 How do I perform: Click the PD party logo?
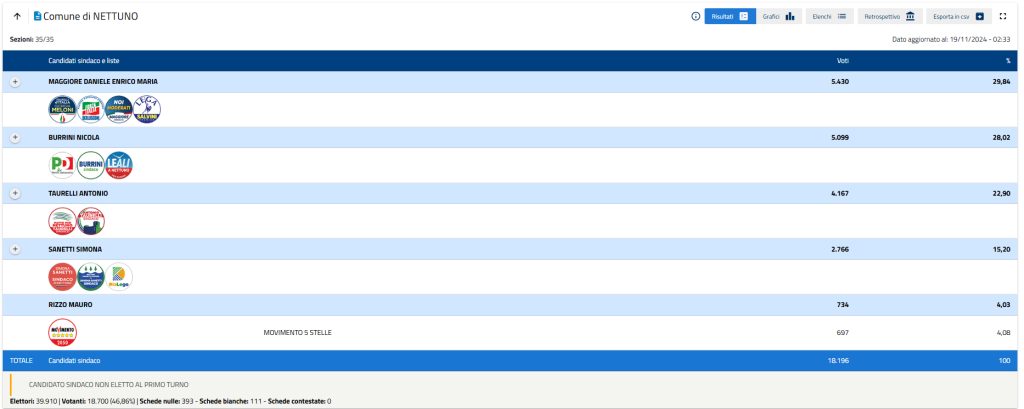click(62, 165)
